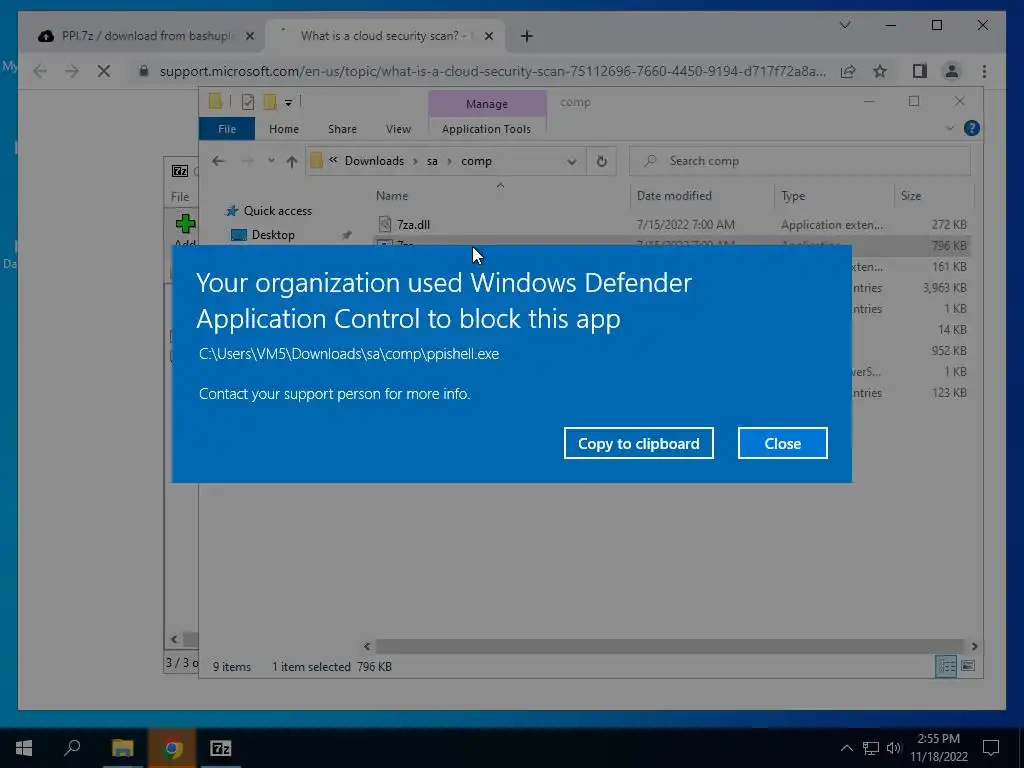Select Quick access in navigation pane
1024x768 pixels.
(278, 211)
